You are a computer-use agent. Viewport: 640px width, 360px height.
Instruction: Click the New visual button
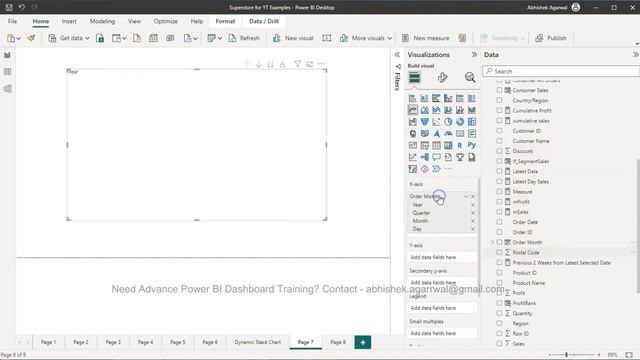tap(293, 38)
